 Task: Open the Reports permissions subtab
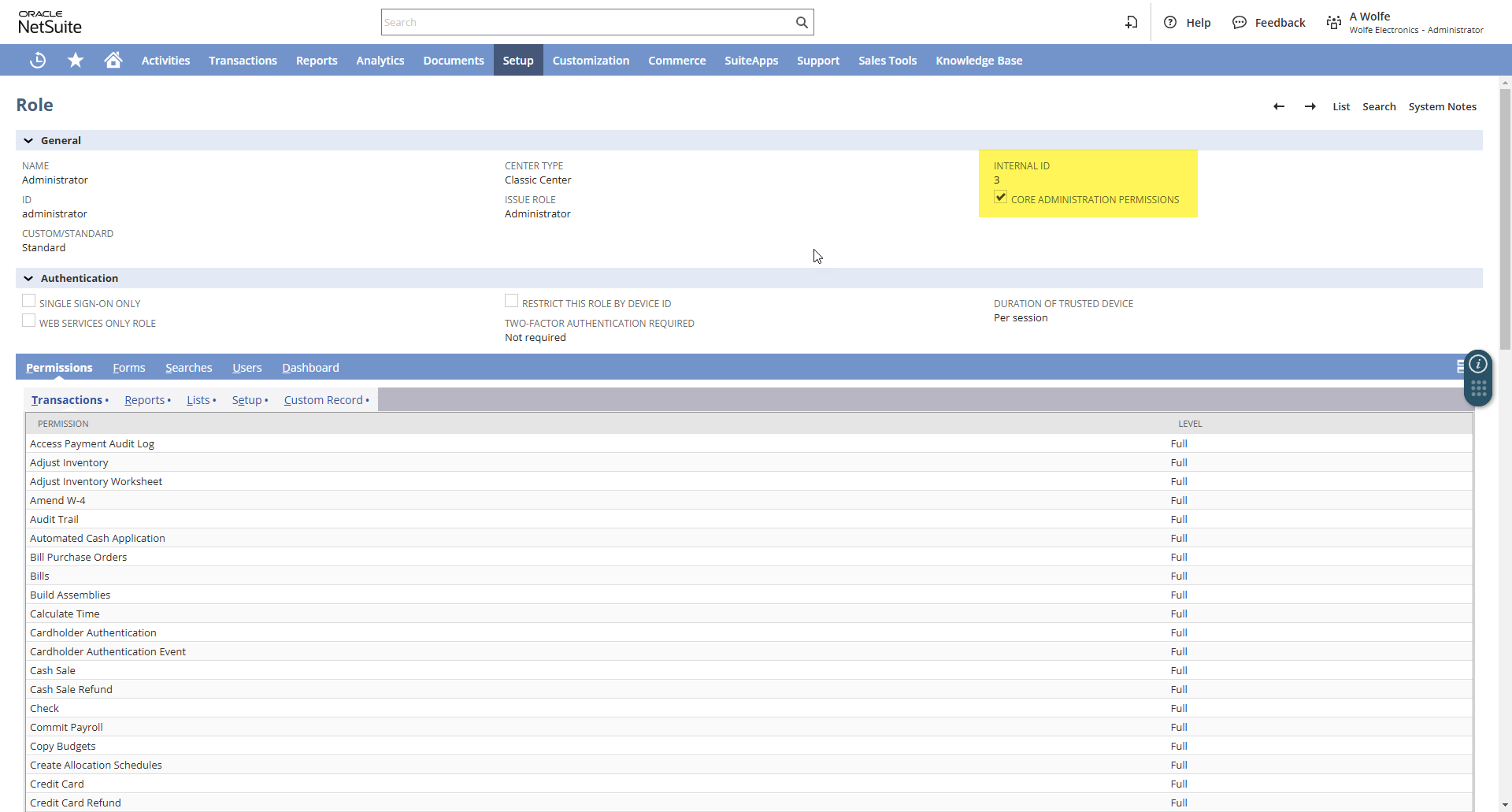pos(145,400)
